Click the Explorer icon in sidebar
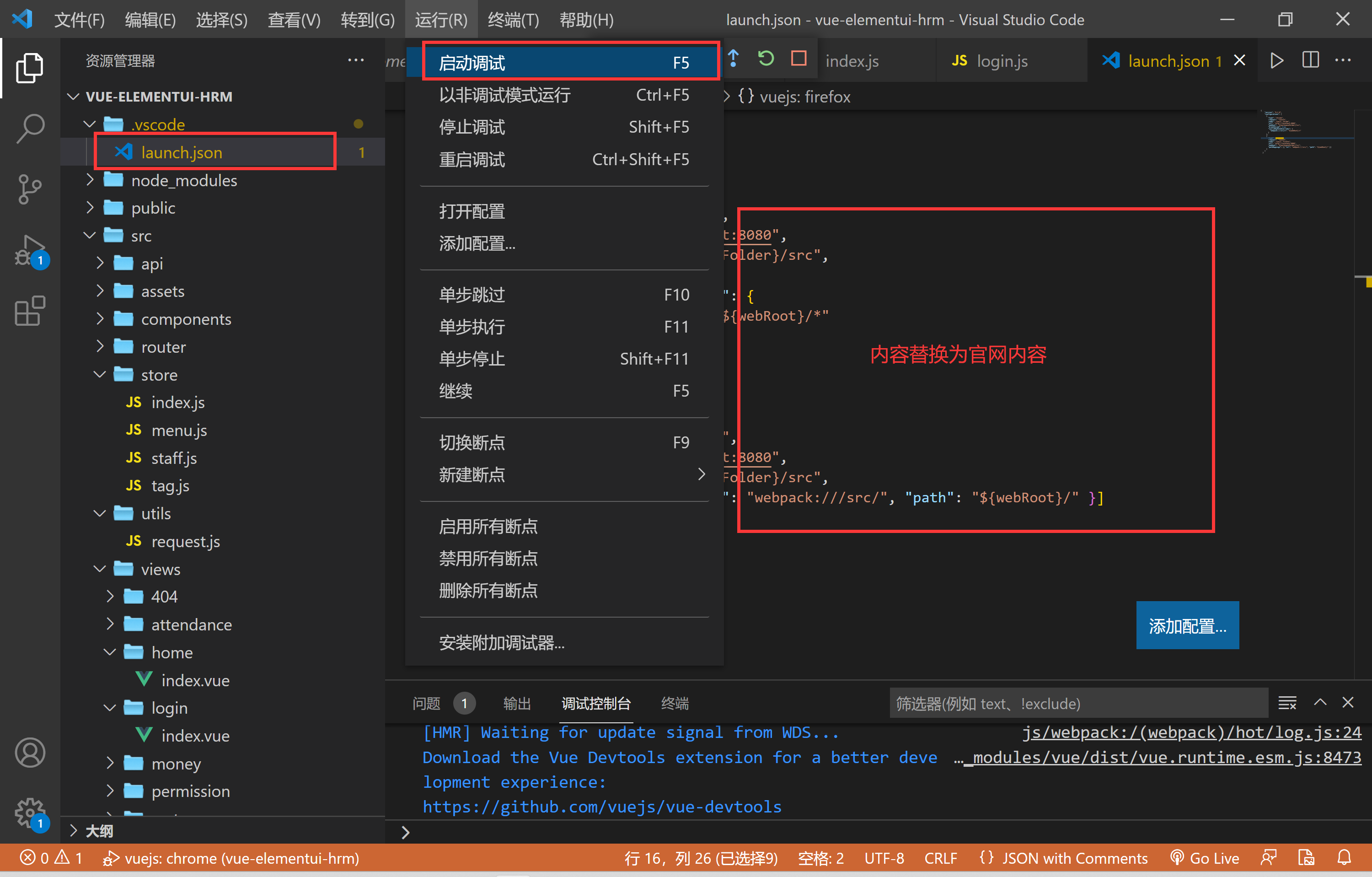The image size is (1372, 877). [x=28, y=63]
